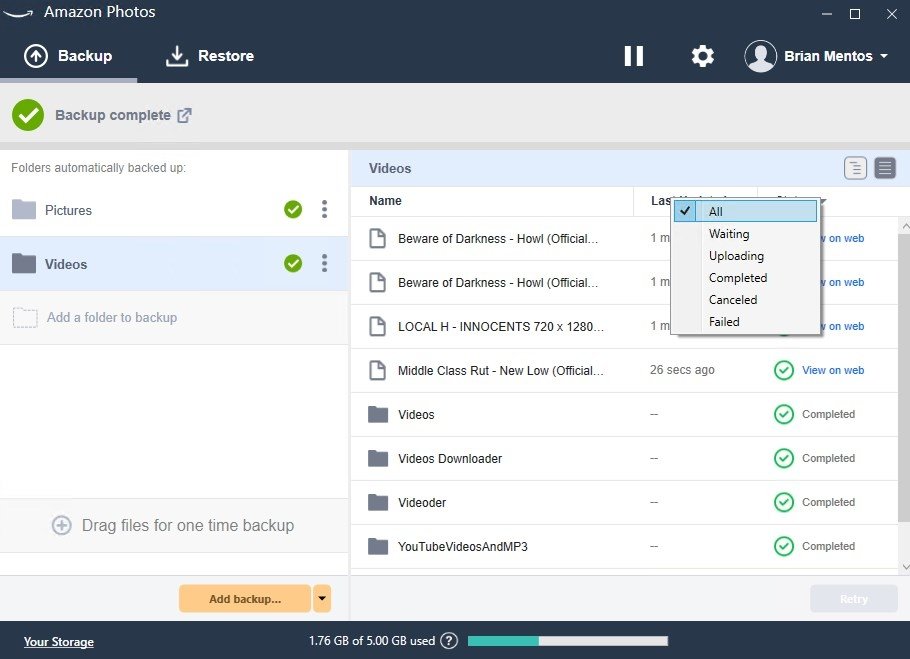910x659 pixels.
Task: Select the Videos folder in sidebar
Action: [x=174, y=264]
